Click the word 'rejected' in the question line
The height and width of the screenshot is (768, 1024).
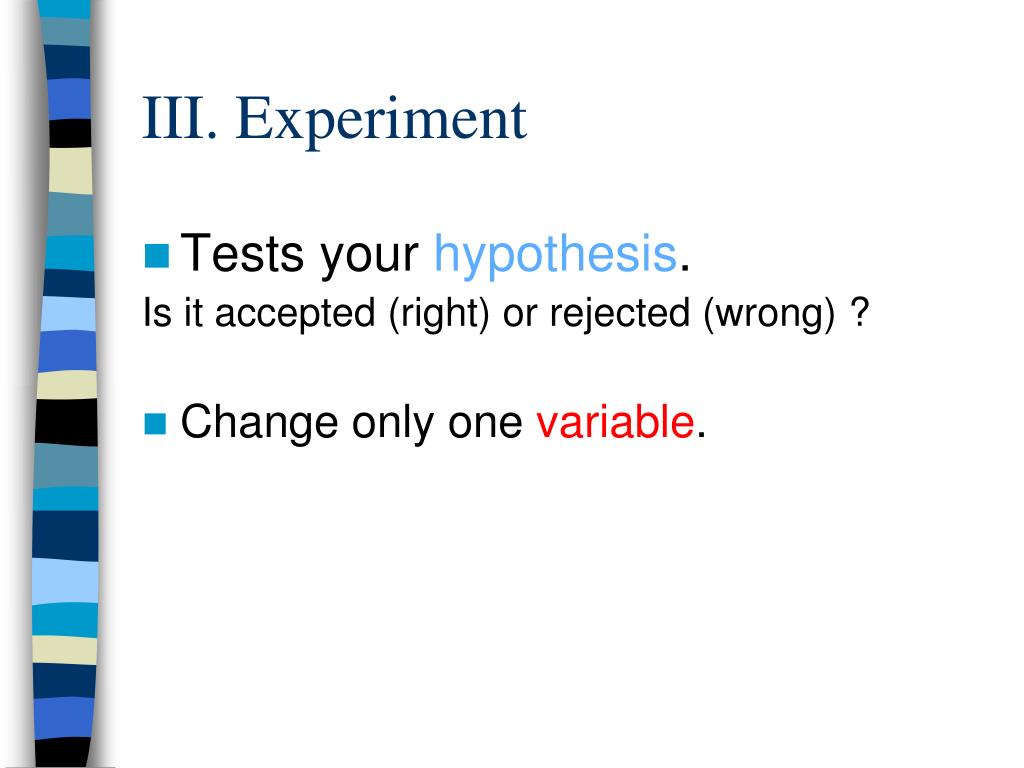point(619,314)
